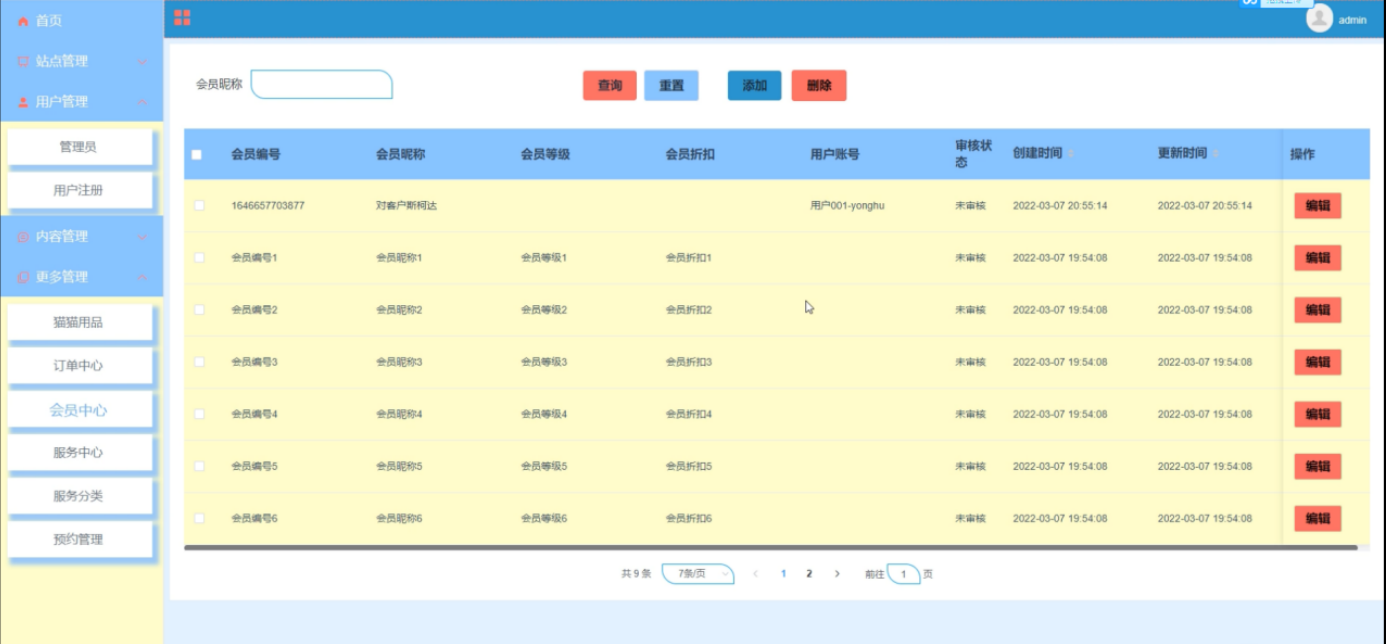Image resolution: width=1387 pixels, height=644 pixels.
Task: Click the 重置 reset button
Action: click(672, 86)
